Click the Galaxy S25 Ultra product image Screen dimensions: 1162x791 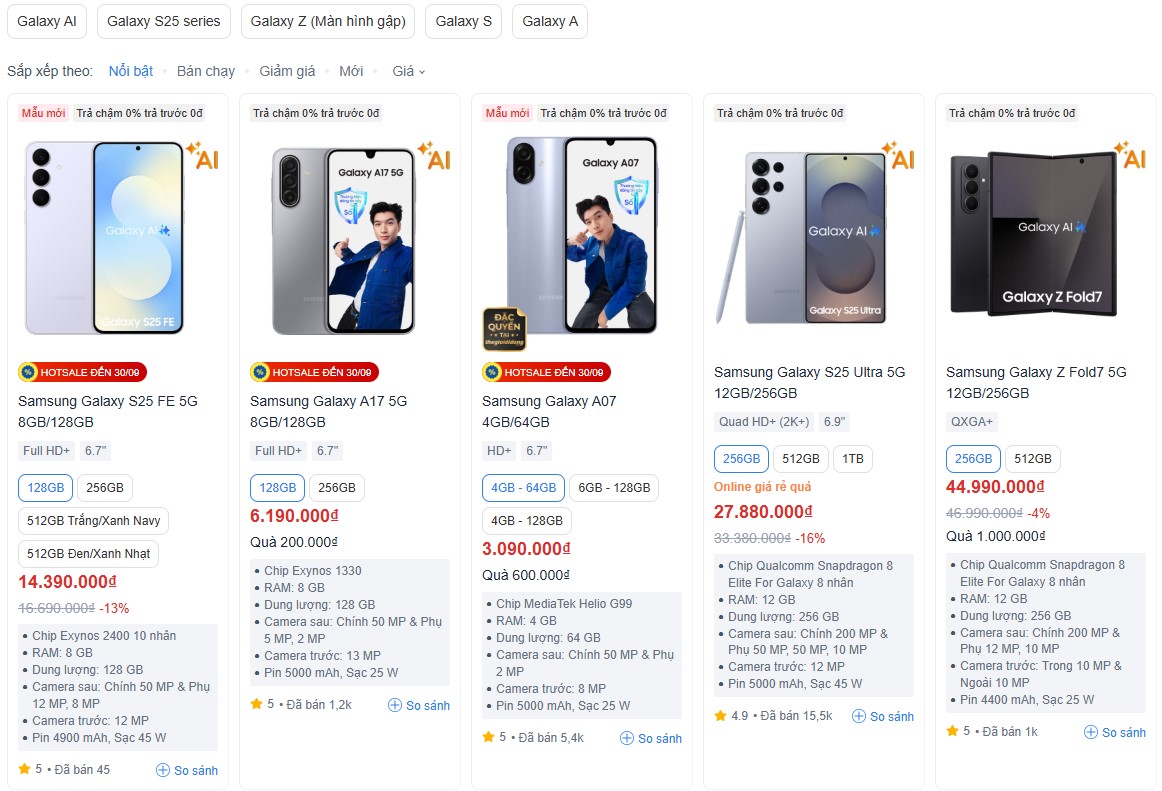click(814, 237)
